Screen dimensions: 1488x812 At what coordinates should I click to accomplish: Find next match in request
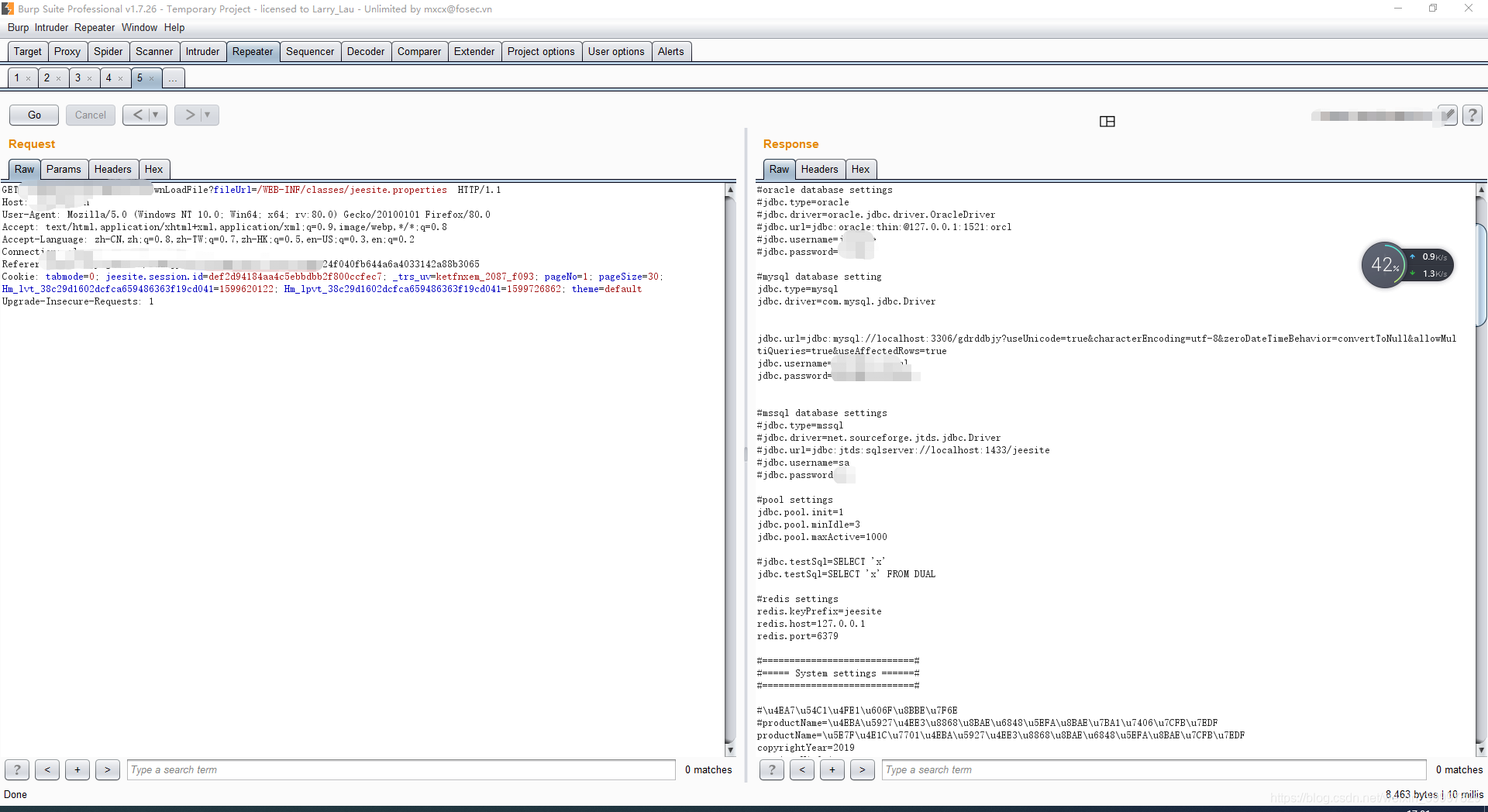click(x=108, y=769)
